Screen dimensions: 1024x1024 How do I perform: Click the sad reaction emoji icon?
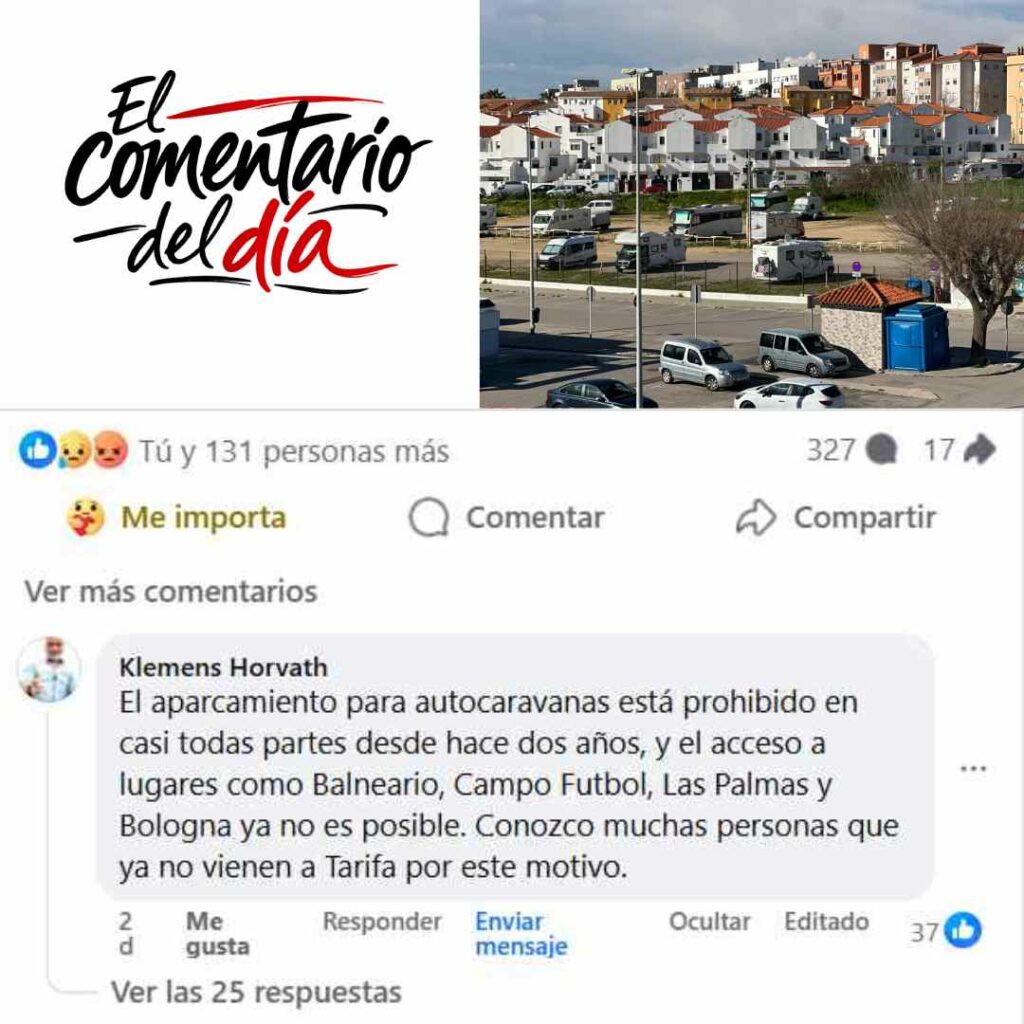coord(74,451)
